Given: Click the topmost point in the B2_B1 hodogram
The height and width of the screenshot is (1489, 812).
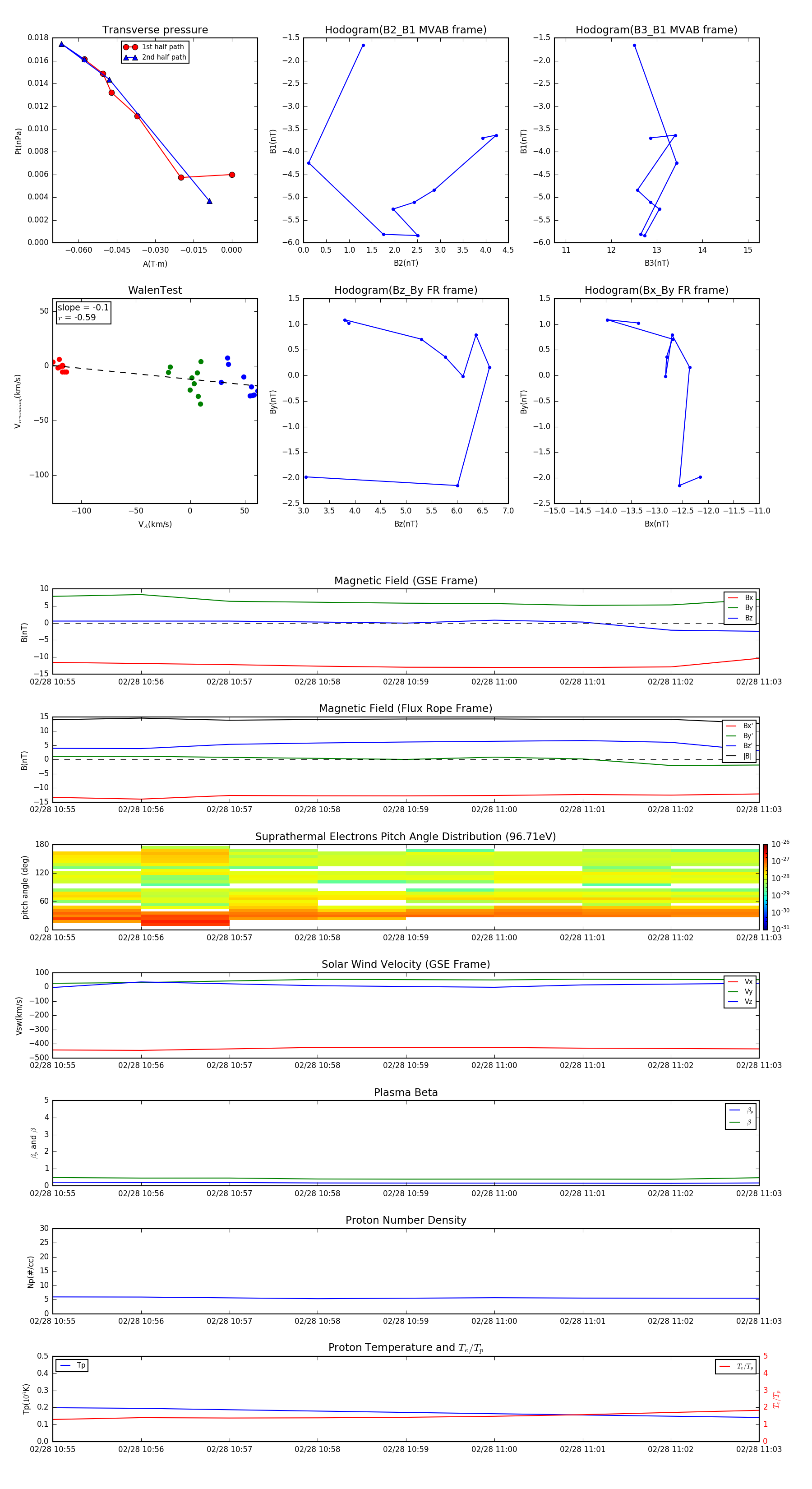Looking at the screenshot, I should 363,45.
